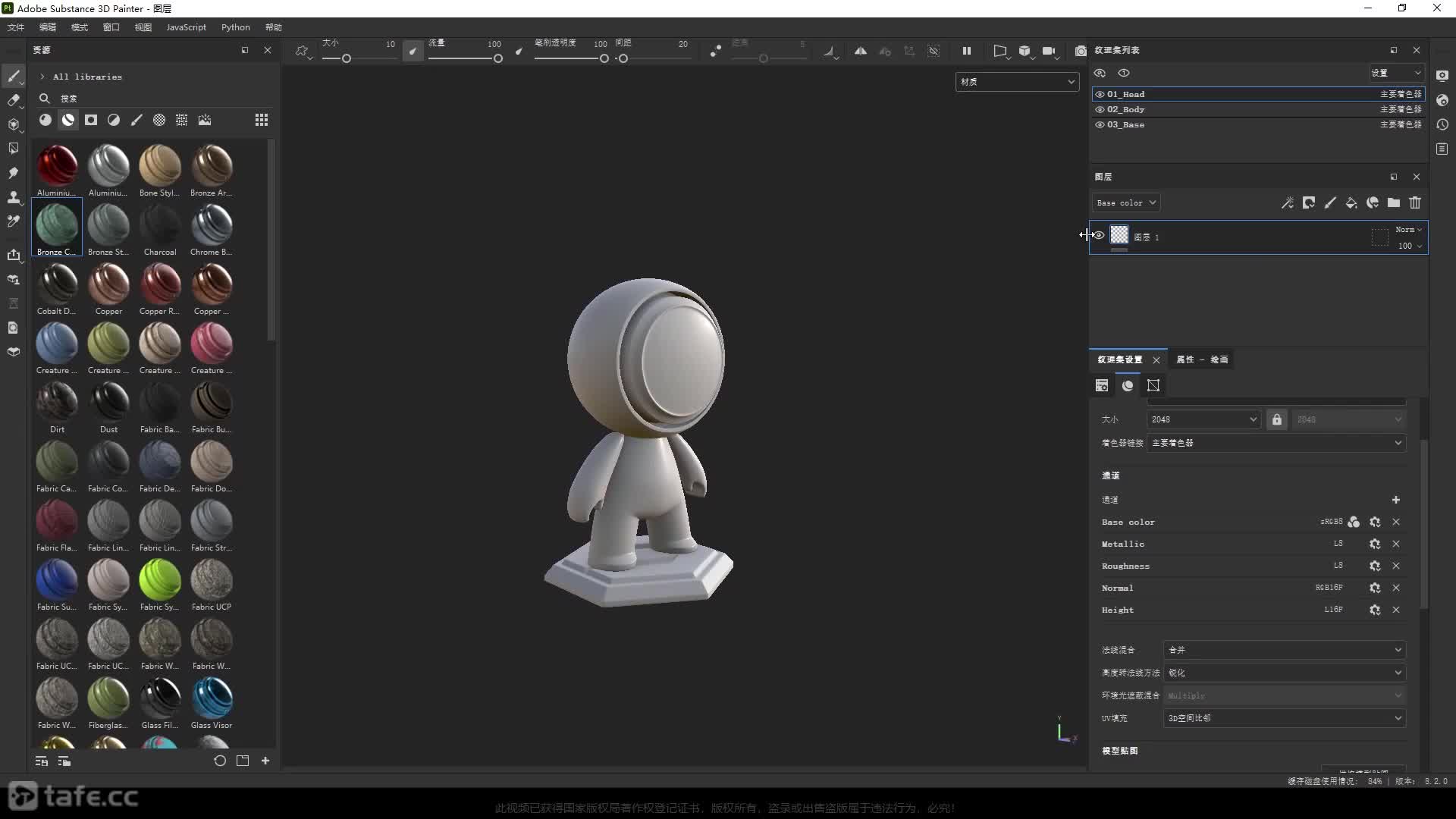This screenshot has width=1456, height=819.
Task: Expand the All libraries tree
Action: (42, 77)
